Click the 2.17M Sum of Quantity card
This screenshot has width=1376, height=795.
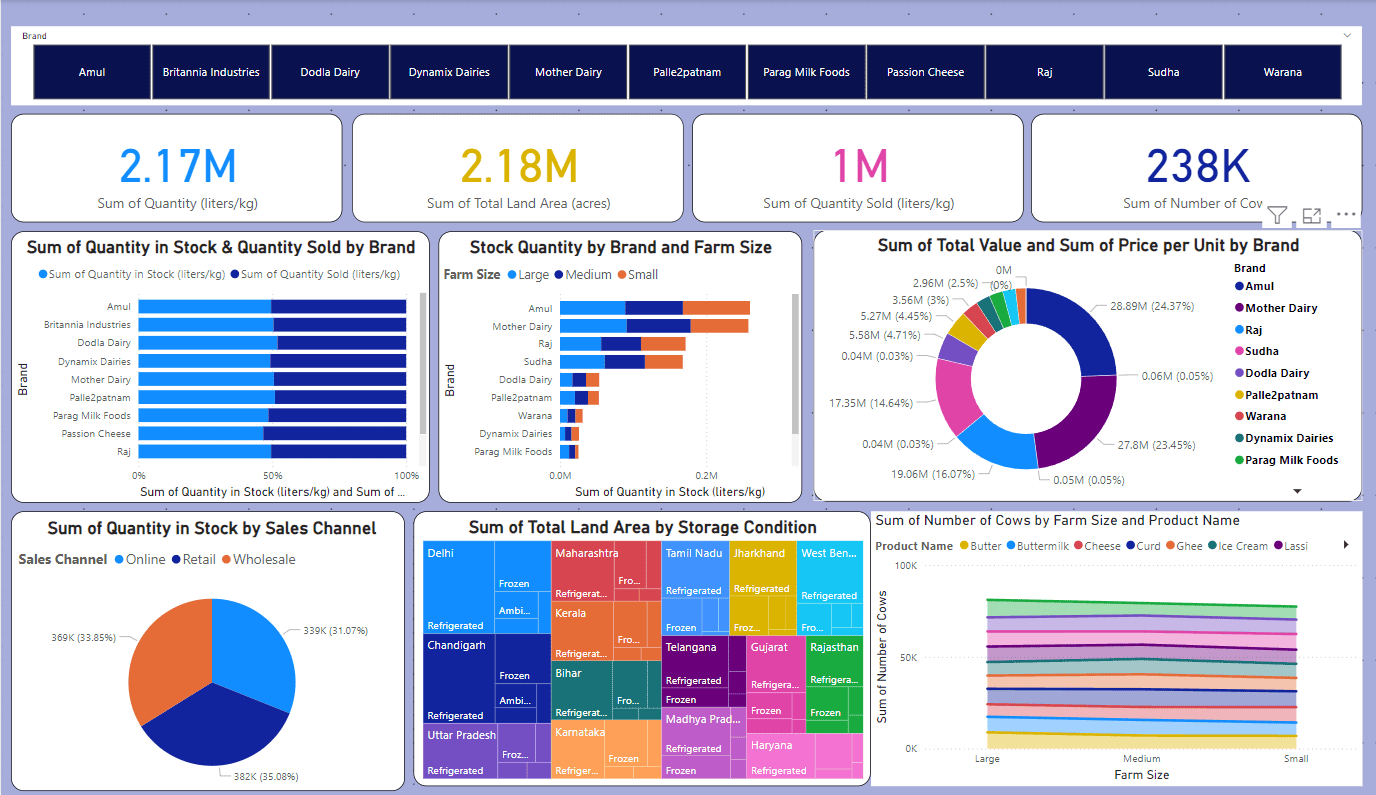pos(177,168)
